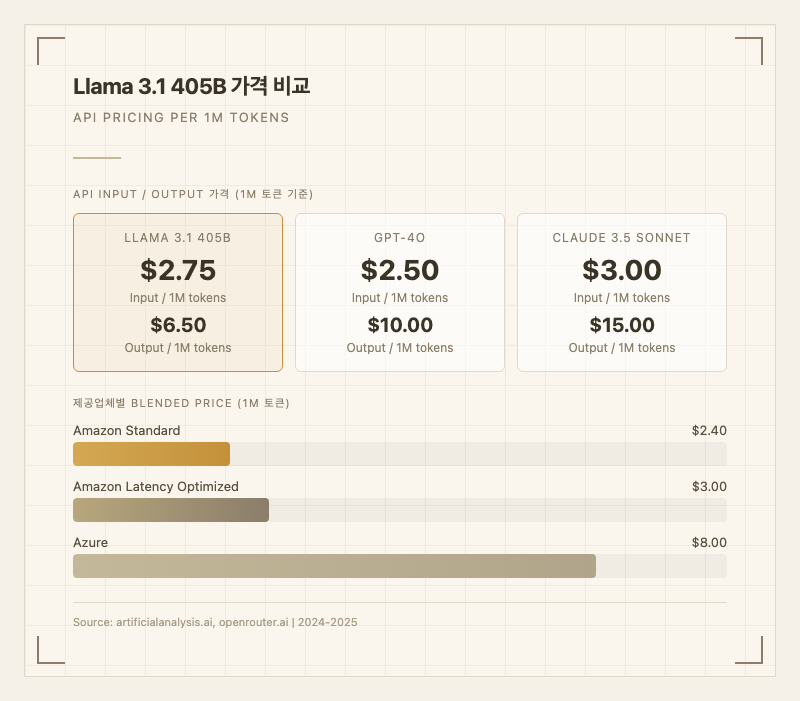Select the 'API PRICING PER 1M TOKENS' subtitle
This screenshot has height=701, width=800.
[x=181, y=118]
